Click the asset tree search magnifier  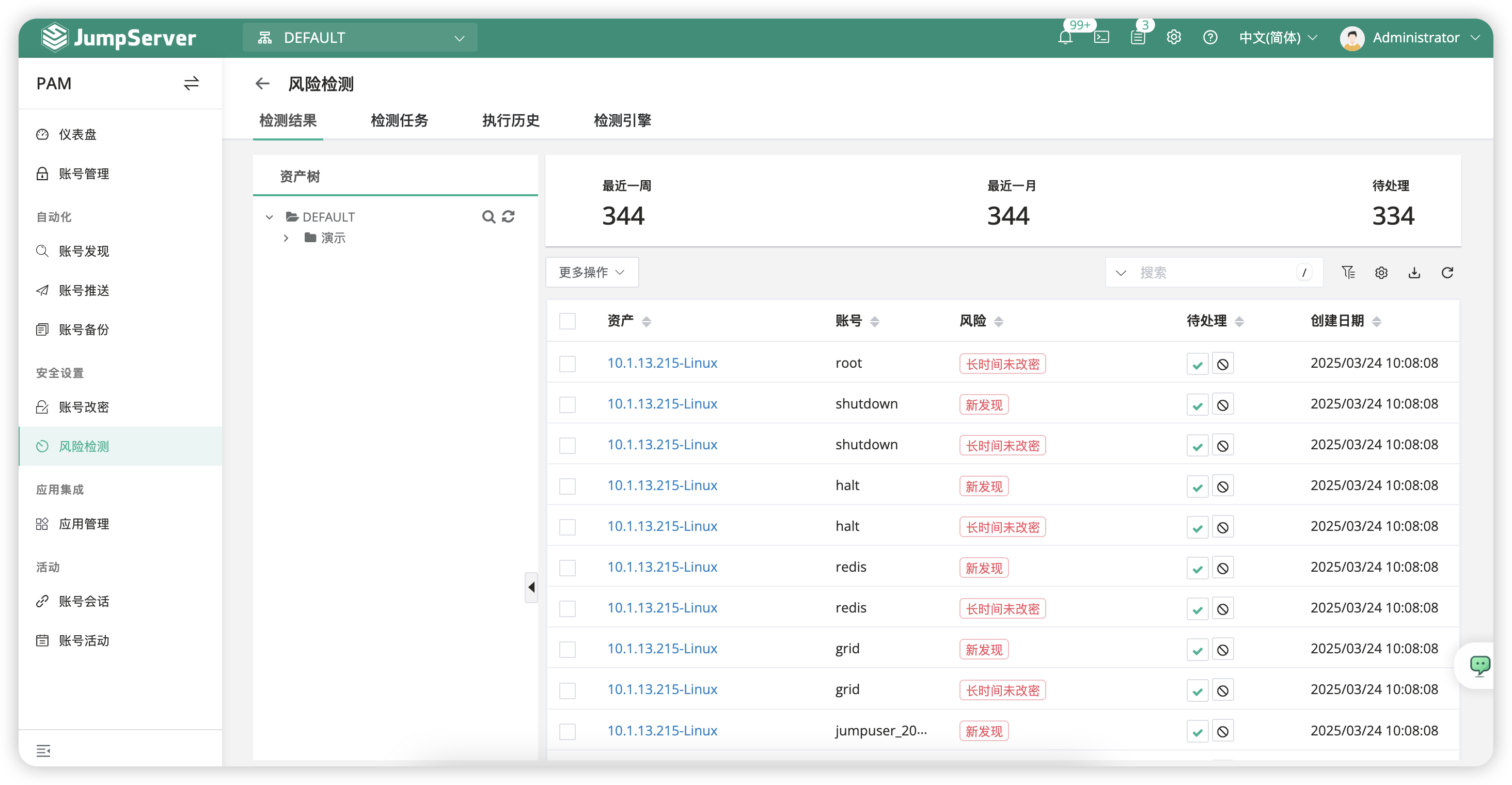(488, 217)
